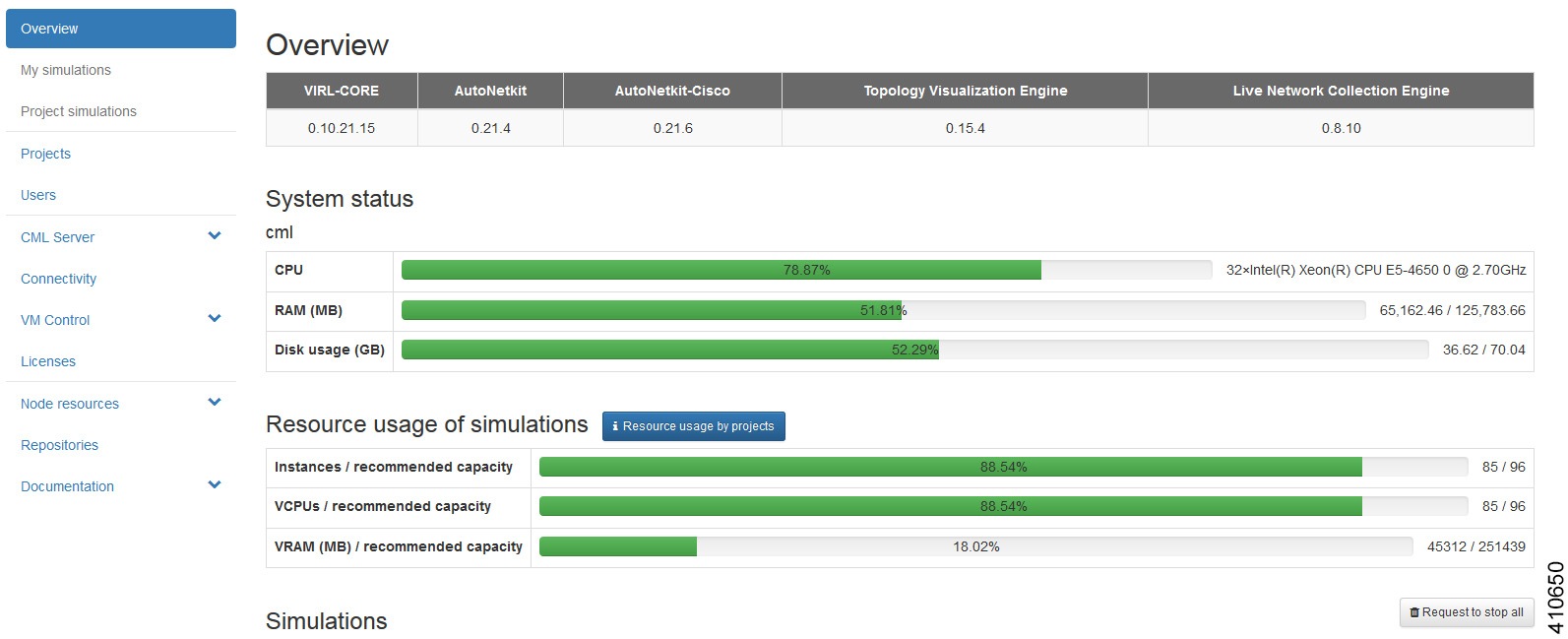Click the System status heading
1568x639 pixels.
pyautogui.click(x=340, y=199)
